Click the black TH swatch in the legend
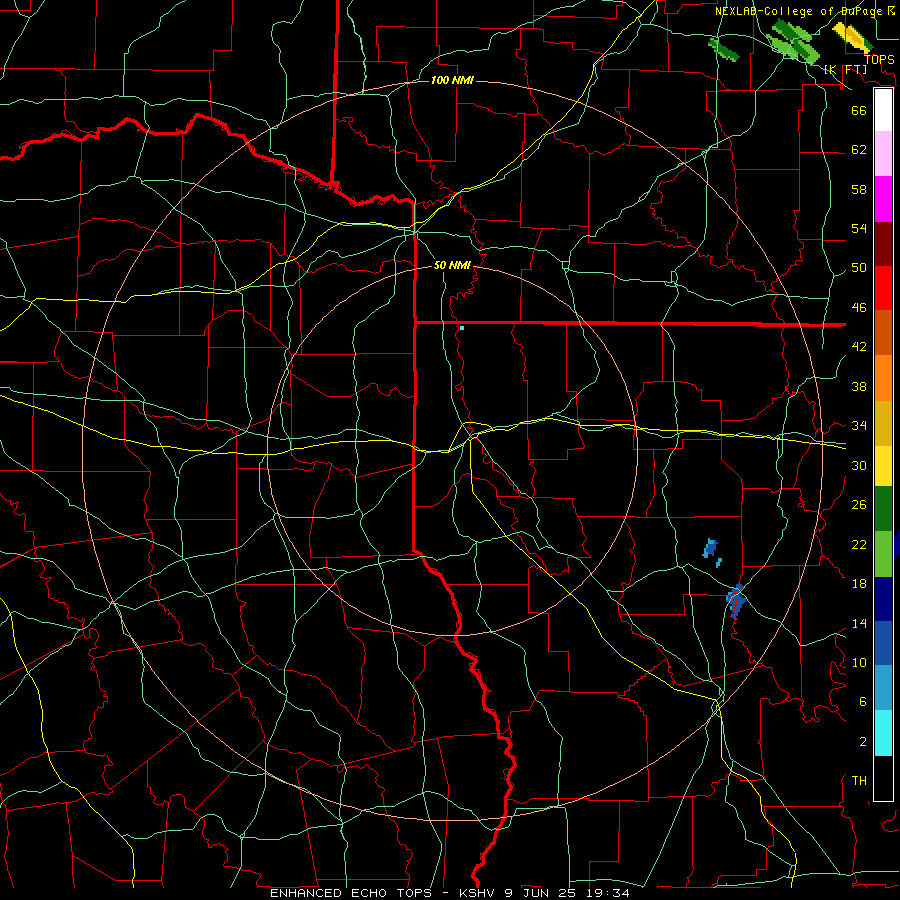Viewport: 900px width, 900px height. pyautogui.click(x=883, y=778)
